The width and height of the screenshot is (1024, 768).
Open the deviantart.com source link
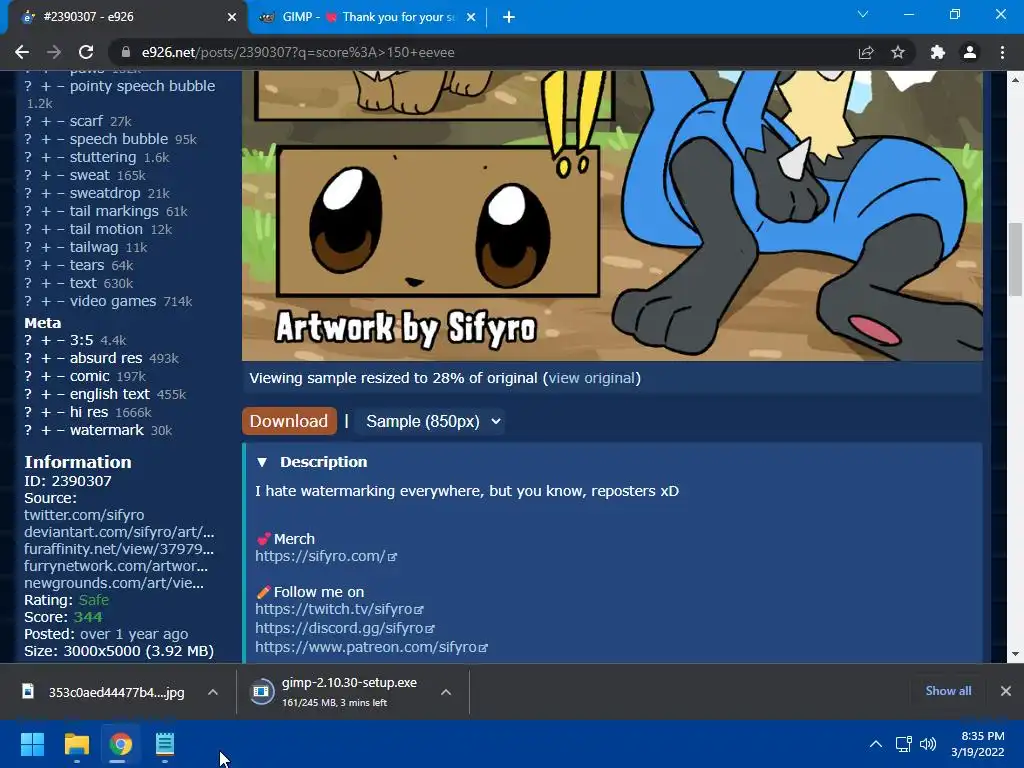[x=119, y=532]
